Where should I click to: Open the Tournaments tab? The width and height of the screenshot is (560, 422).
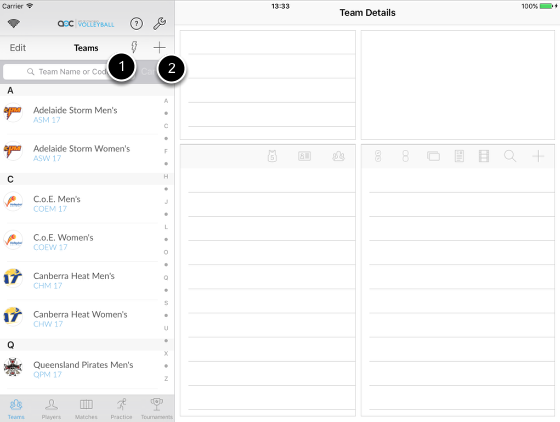156,409
